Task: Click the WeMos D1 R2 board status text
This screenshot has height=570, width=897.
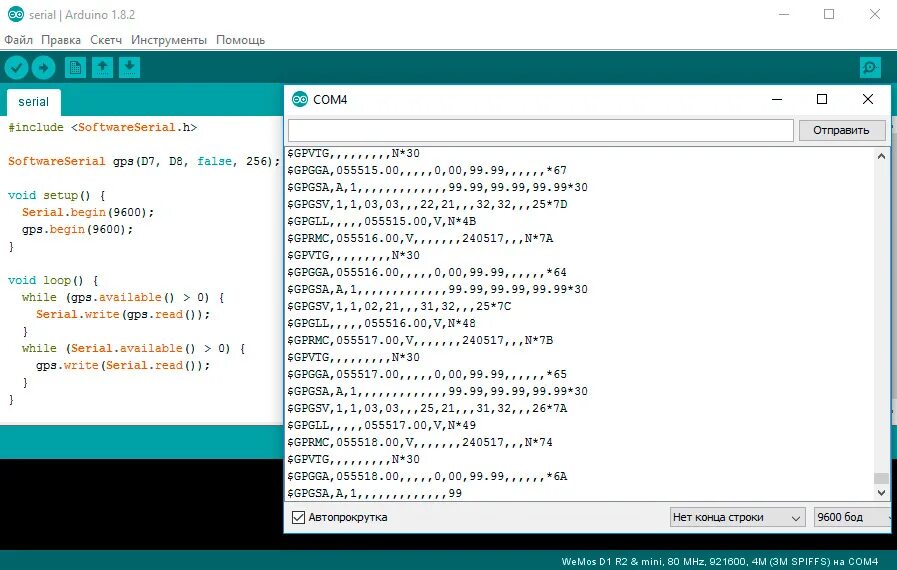Action: point(720,561)
